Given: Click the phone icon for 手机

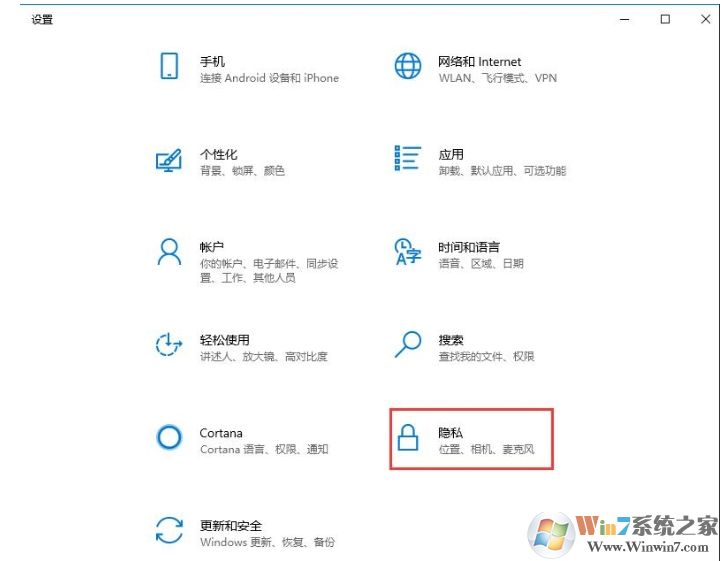Looking at the screenshot, I should coord(169,66).
